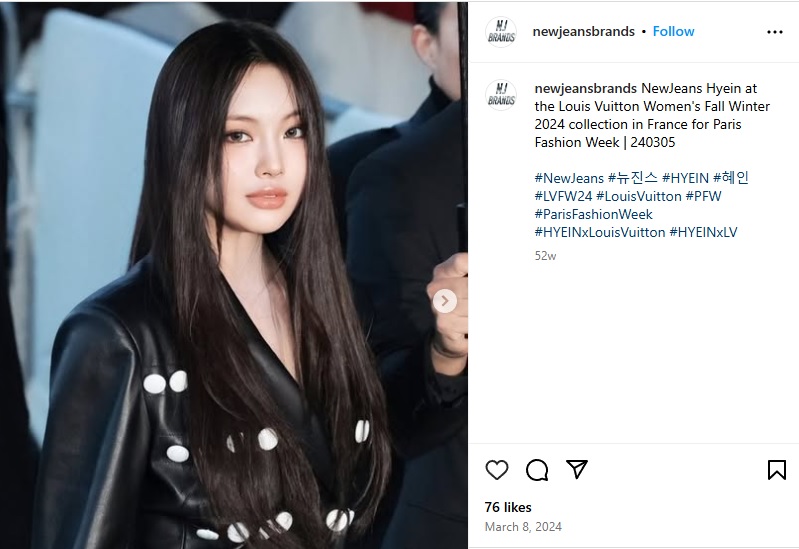Like the post with the heart icon
This screenshot has height=549, width=799.
[497, 470]
